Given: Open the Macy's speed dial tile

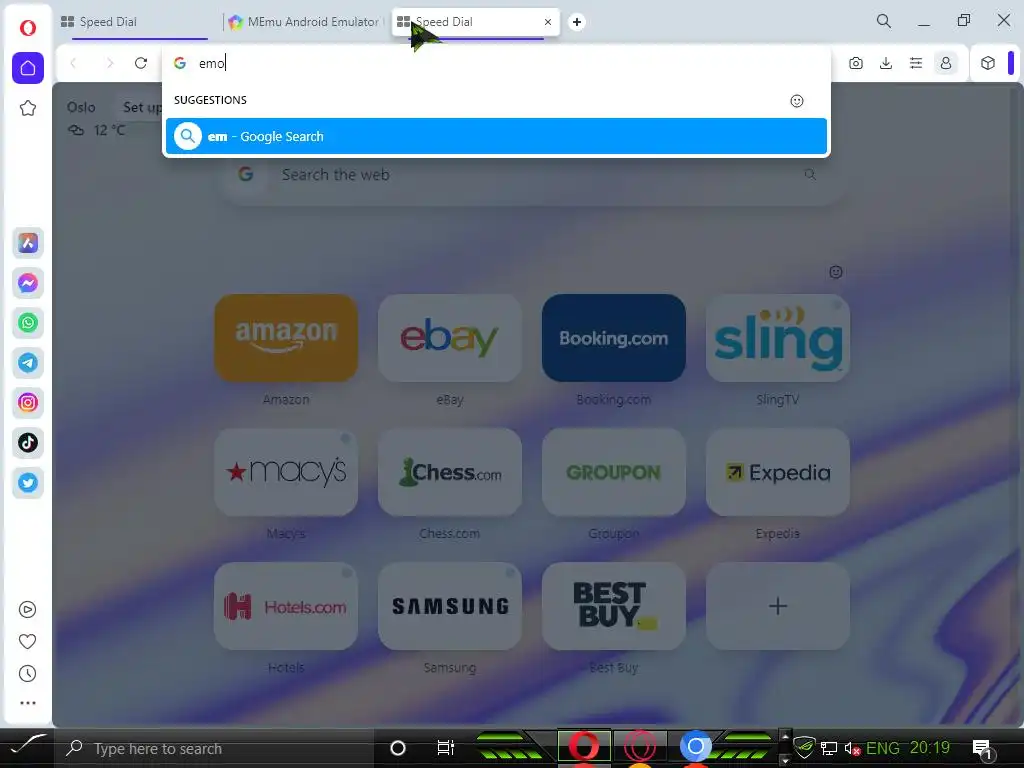Looking at the screenshot, I should (x=286, y=472).
